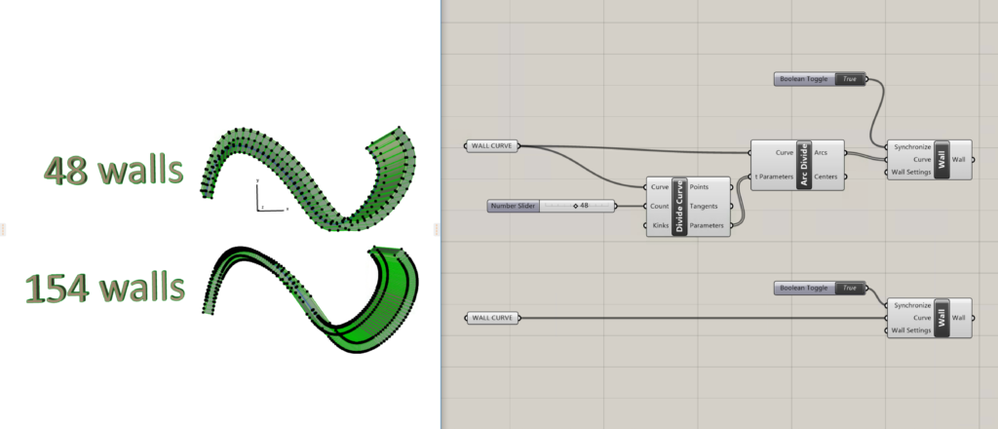Select the Arc Divide component title bar
998x429 pixels.
tap(803, 165)
